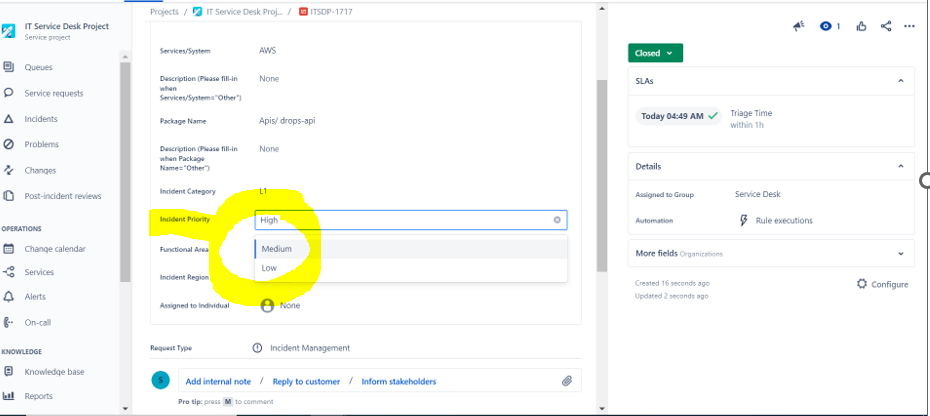Click the Apis/ drops-api package name value
The width and height of the screenshot is (930, 416).
287,120
